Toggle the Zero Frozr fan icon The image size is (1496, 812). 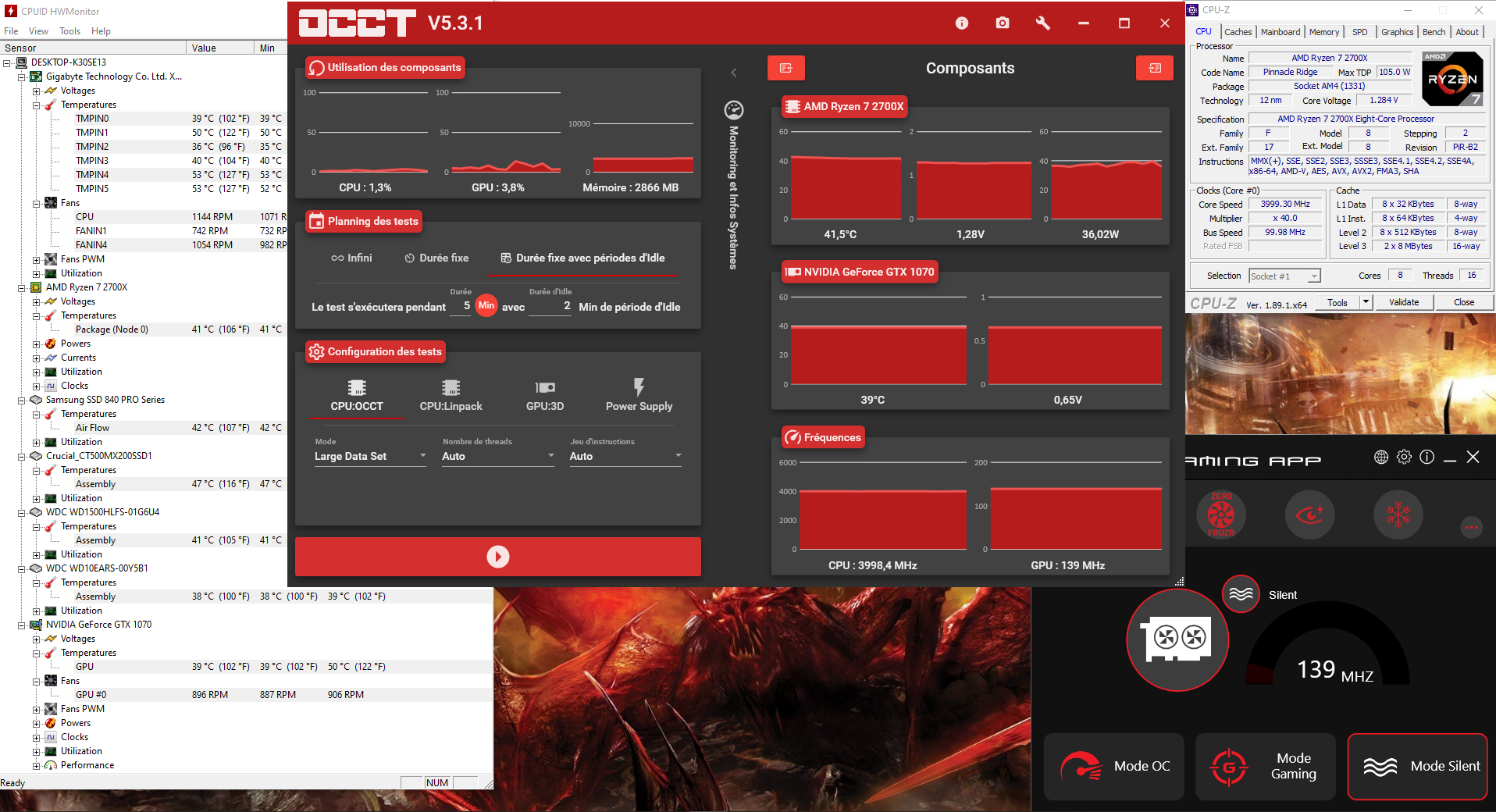1221,515
